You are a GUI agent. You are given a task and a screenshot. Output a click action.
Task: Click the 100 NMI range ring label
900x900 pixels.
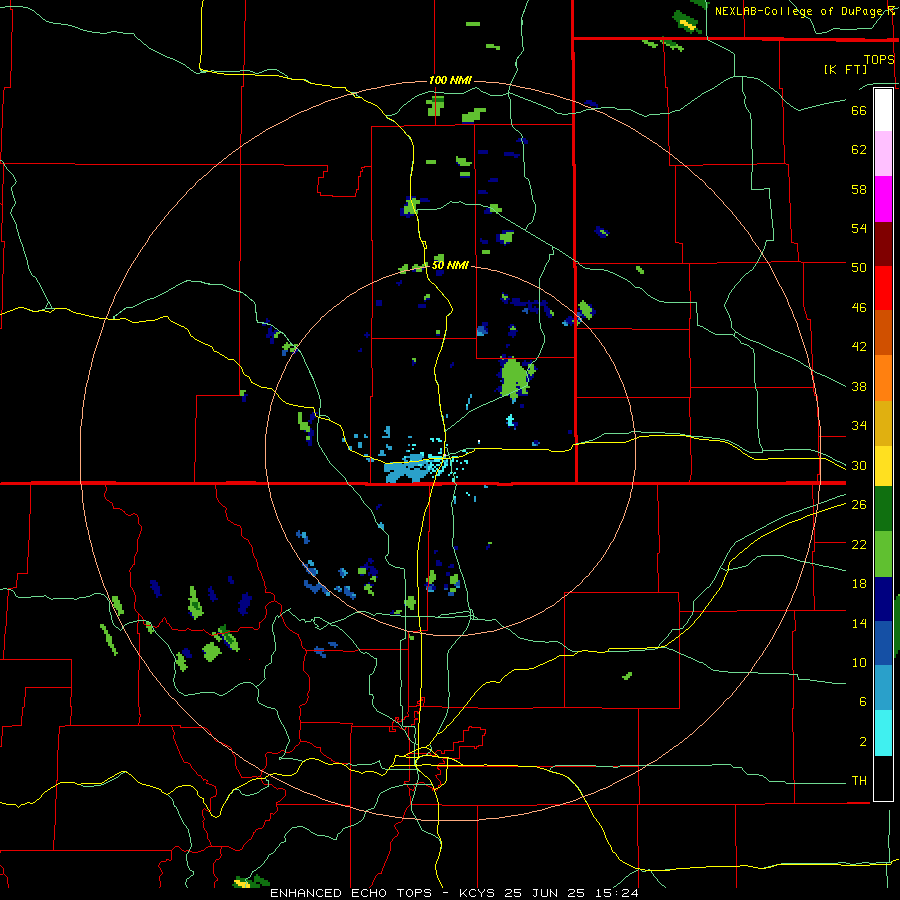450,80
